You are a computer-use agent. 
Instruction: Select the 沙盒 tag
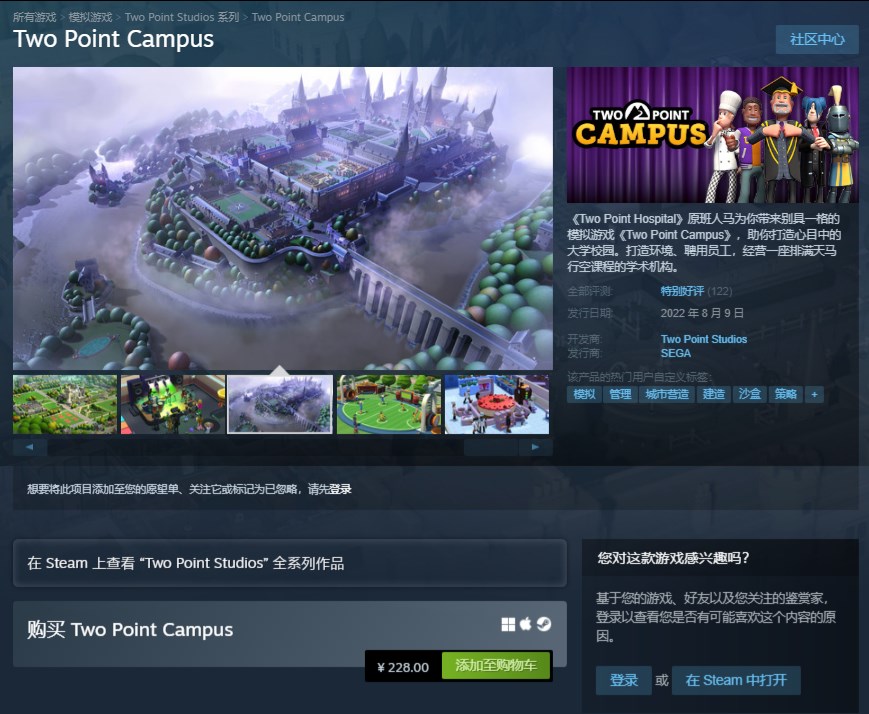pyautogui.click(x=749, y=394)
